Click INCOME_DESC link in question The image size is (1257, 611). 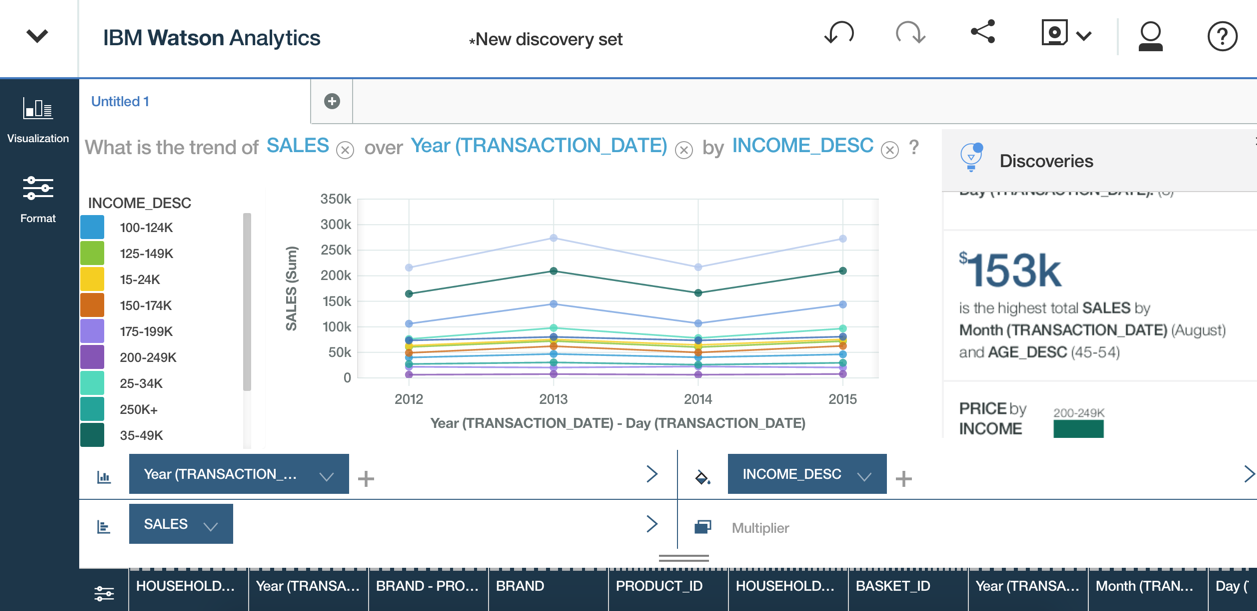pyautogui.click(x=803, y=146)
